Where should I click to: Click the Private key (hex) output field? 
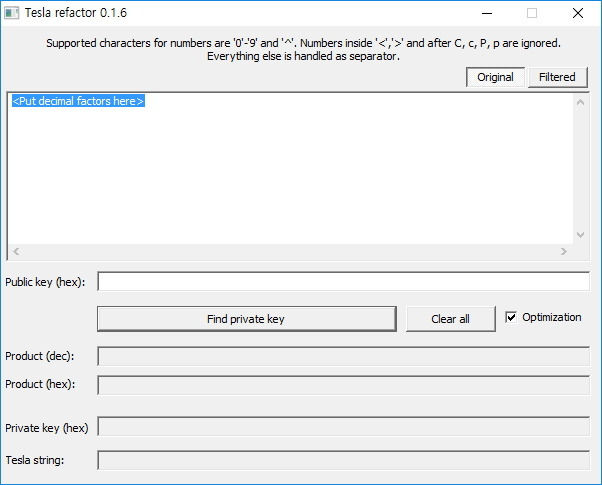coord(344,426)
